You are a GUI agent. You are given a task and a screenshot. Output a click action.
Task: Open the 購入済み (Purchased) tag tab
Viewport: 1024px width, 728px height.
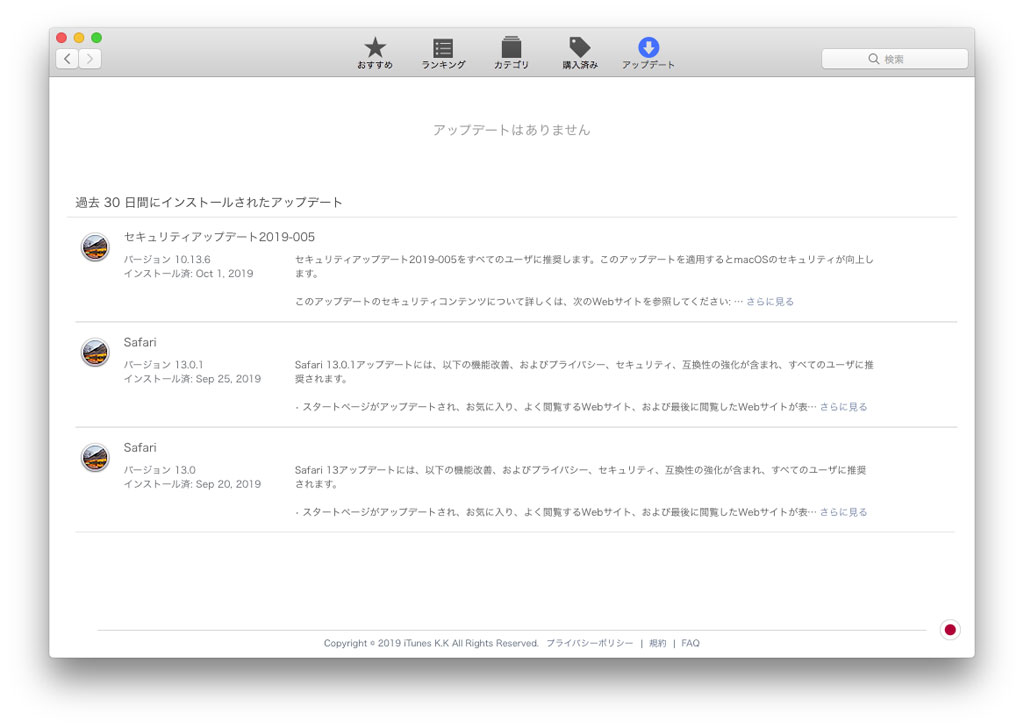pos(580,53)
